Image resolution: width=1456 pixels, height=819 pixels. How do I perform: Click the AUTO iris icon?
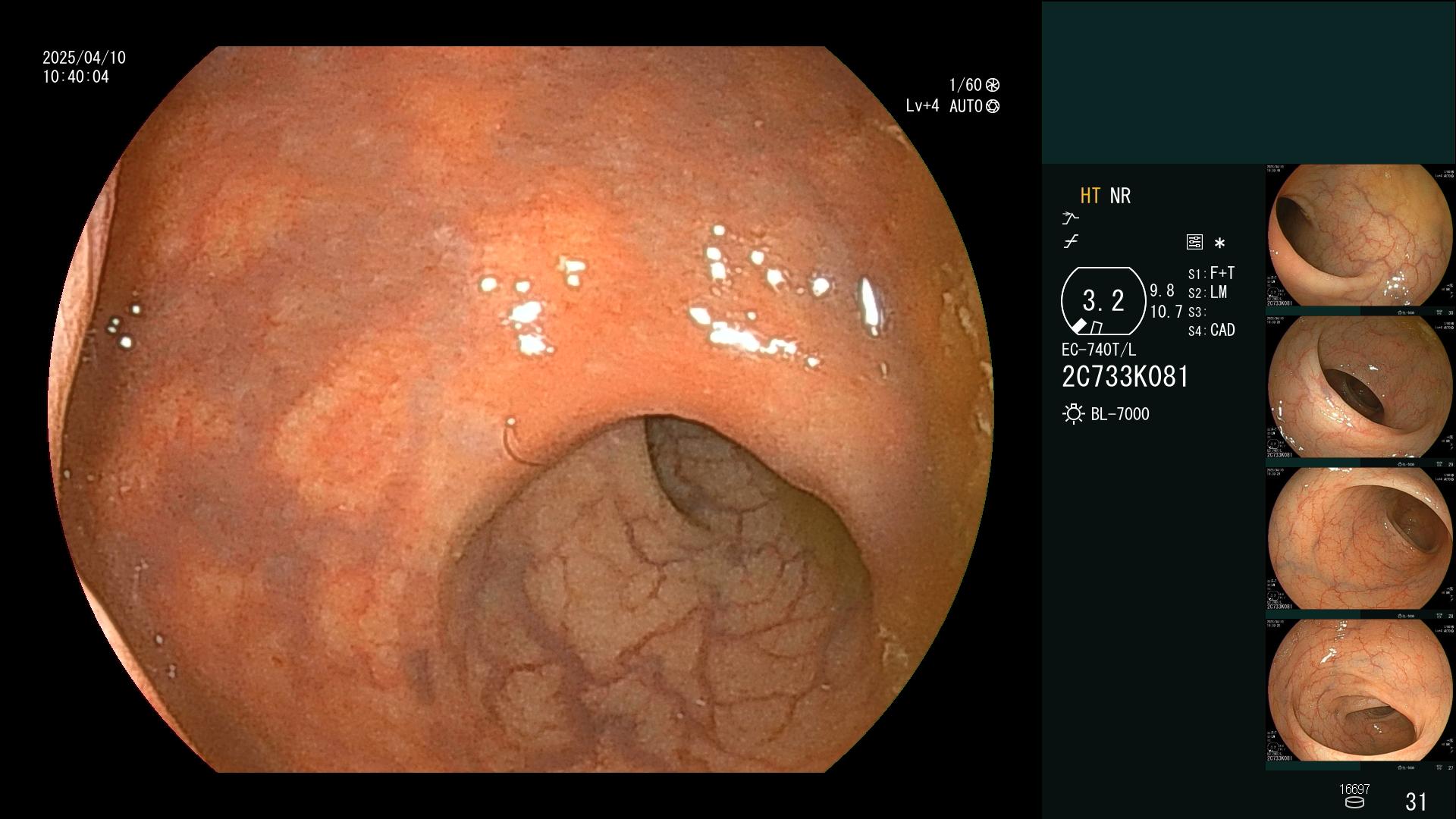[x=993, y=106]
